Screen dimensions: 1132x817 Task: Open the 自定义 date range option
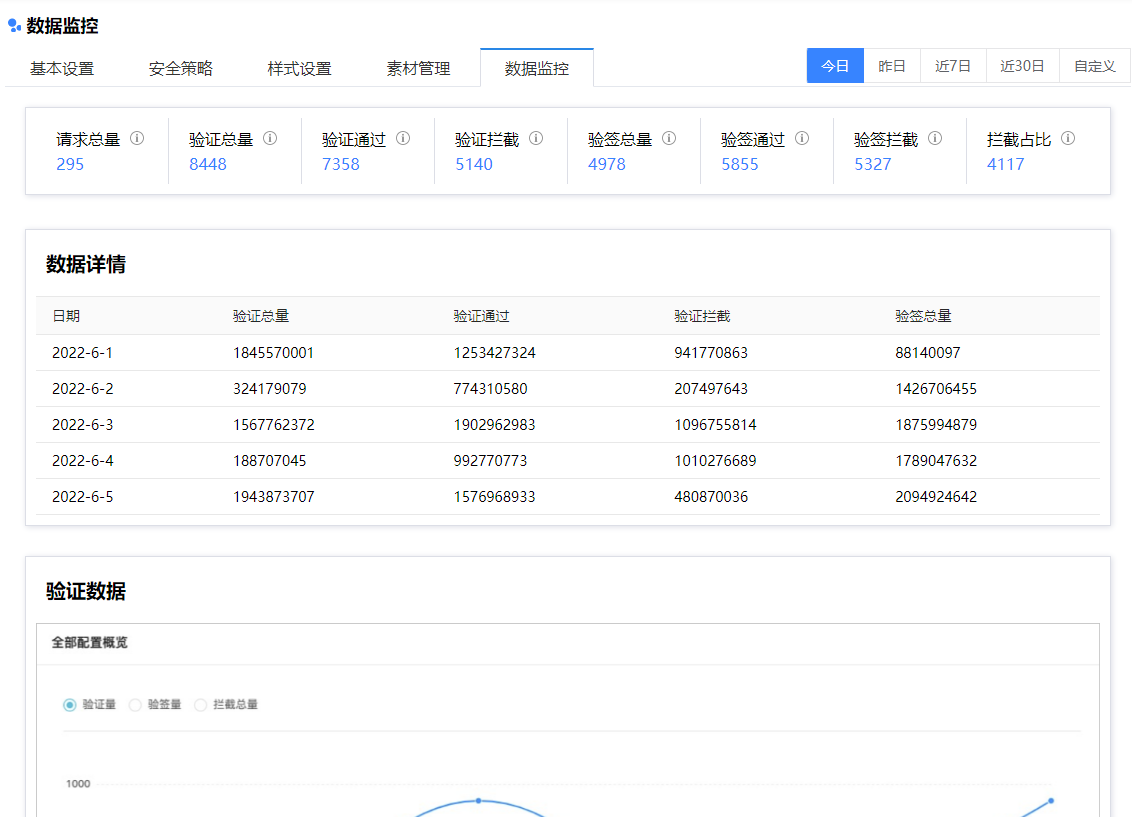(1094, 66)
